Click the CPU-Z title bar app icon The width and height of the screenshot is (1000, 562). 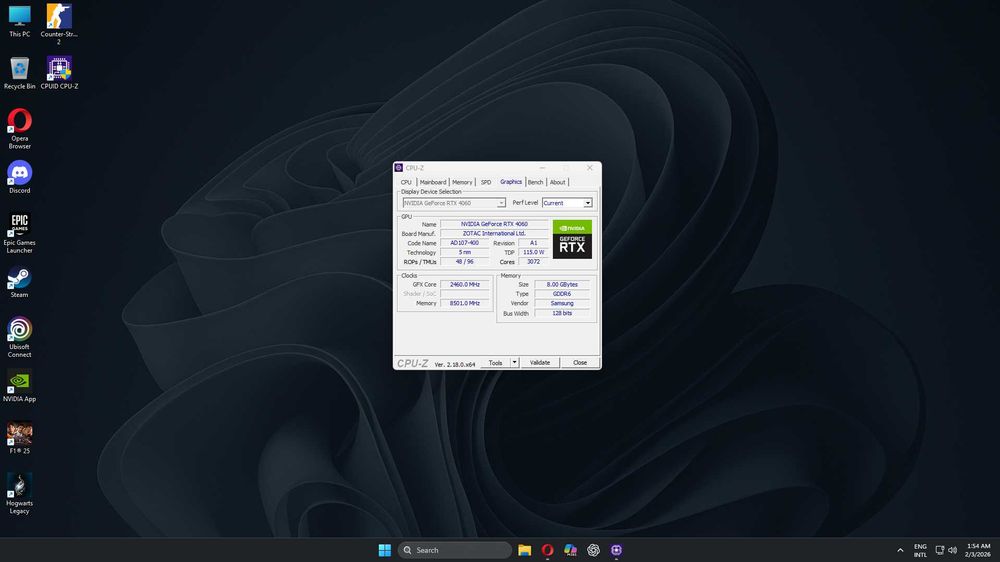pos(399,168)
